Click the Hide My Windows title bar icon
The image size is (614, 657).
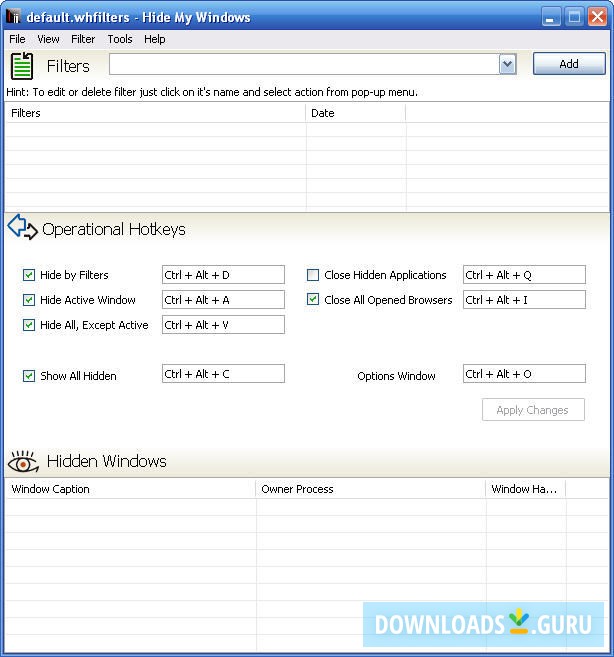(x=13, y=17)
